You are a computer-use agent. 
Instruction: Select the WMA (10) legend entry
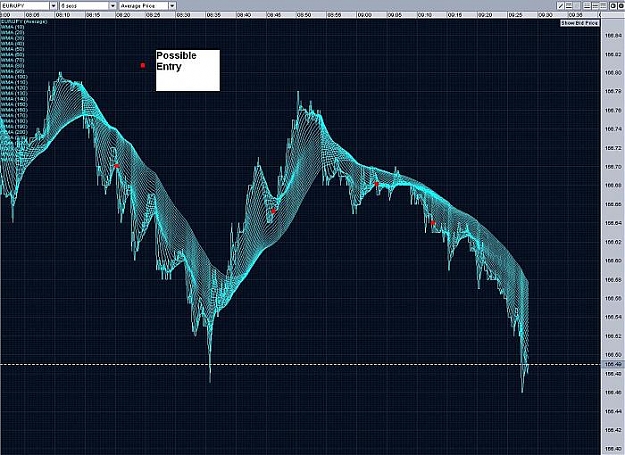click(13, 27)
